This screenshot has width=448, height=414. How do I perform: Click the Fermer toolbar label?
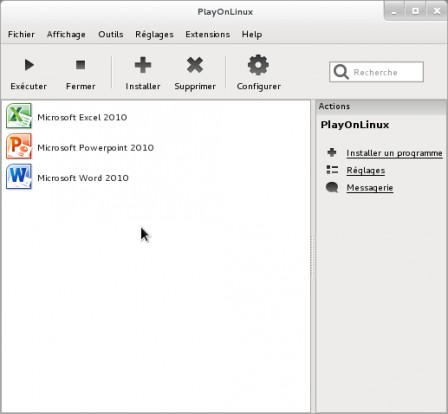coord(81,86)
